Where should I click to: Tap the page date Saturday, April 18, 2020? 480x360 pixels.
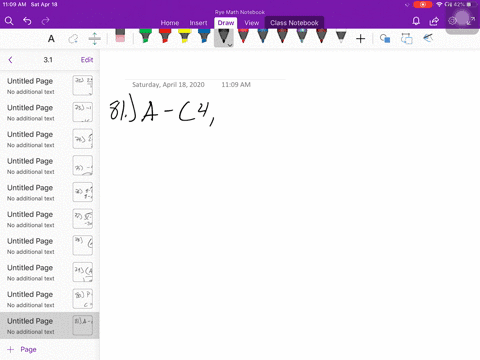(168, 85)
